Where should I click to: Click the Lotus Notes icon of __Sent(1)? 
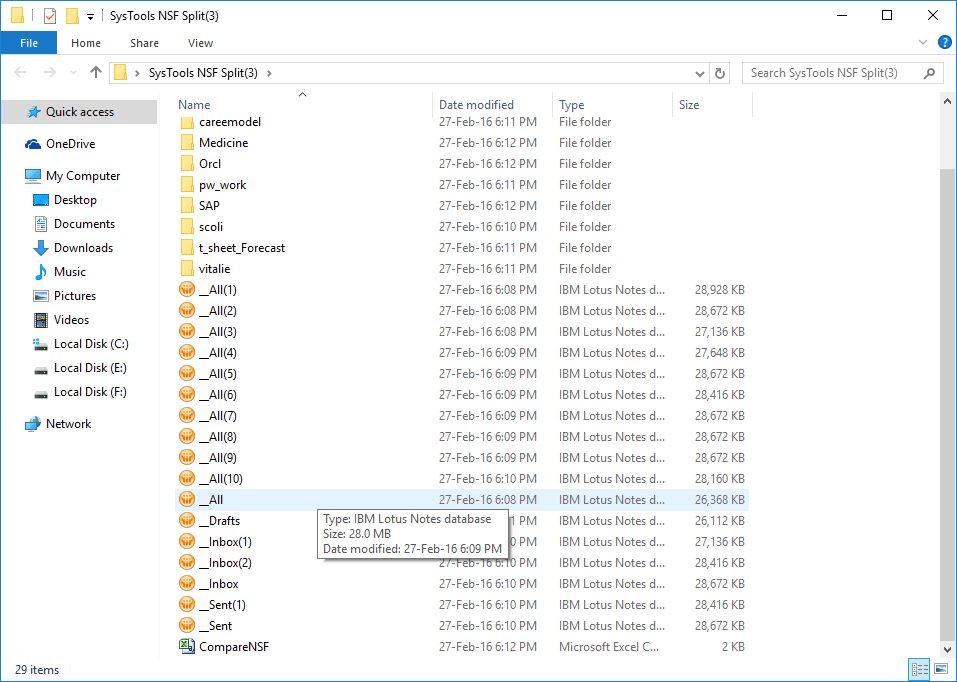coord(187,605)
